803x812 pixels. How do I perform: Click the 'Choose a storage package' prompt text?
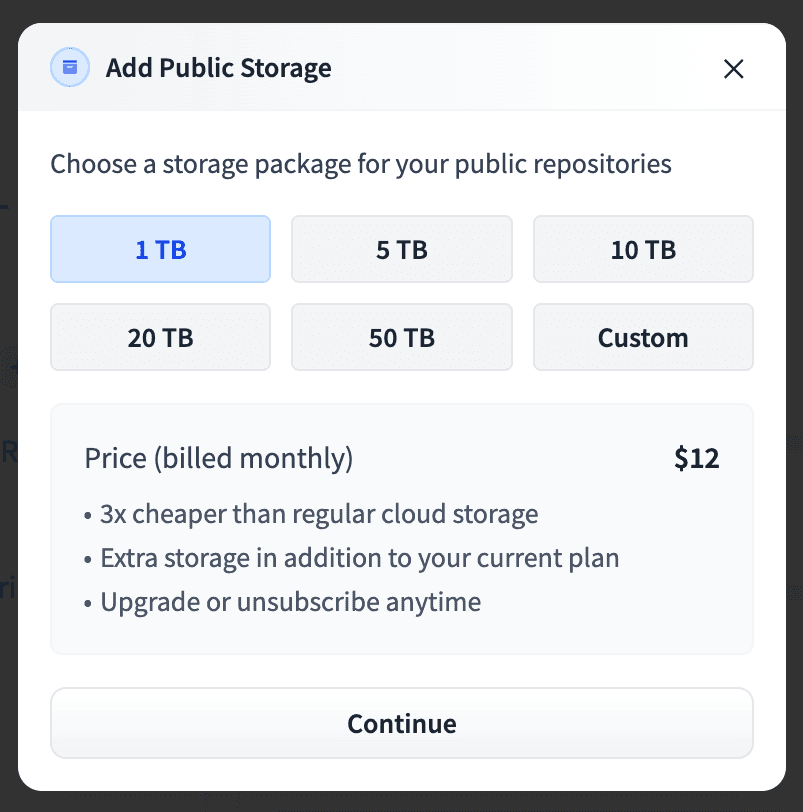361,163
